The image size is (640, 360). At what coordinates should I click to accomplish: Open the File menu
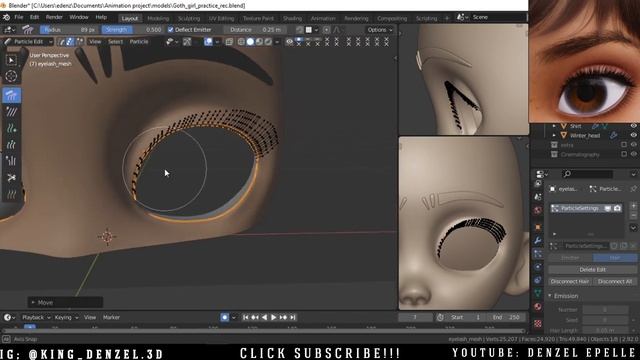[19, 18]
